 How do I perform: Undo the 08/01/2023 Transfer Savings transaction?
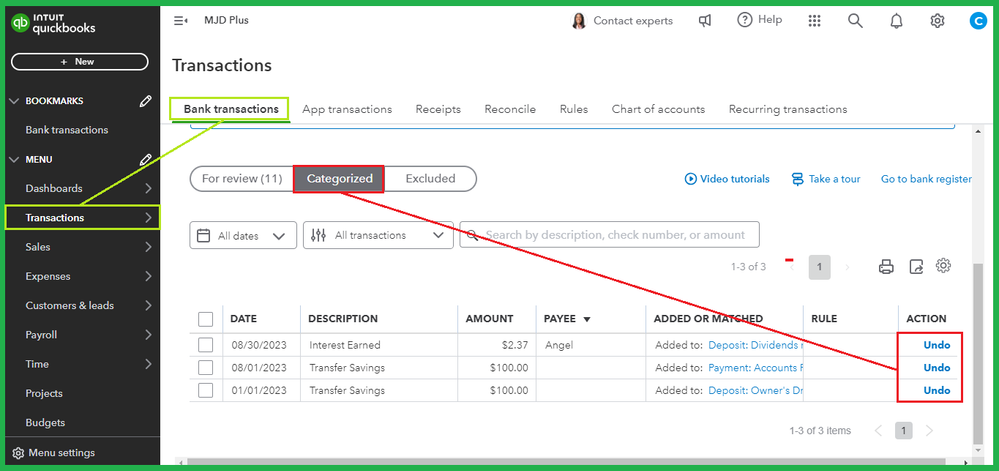click(937, 368)
